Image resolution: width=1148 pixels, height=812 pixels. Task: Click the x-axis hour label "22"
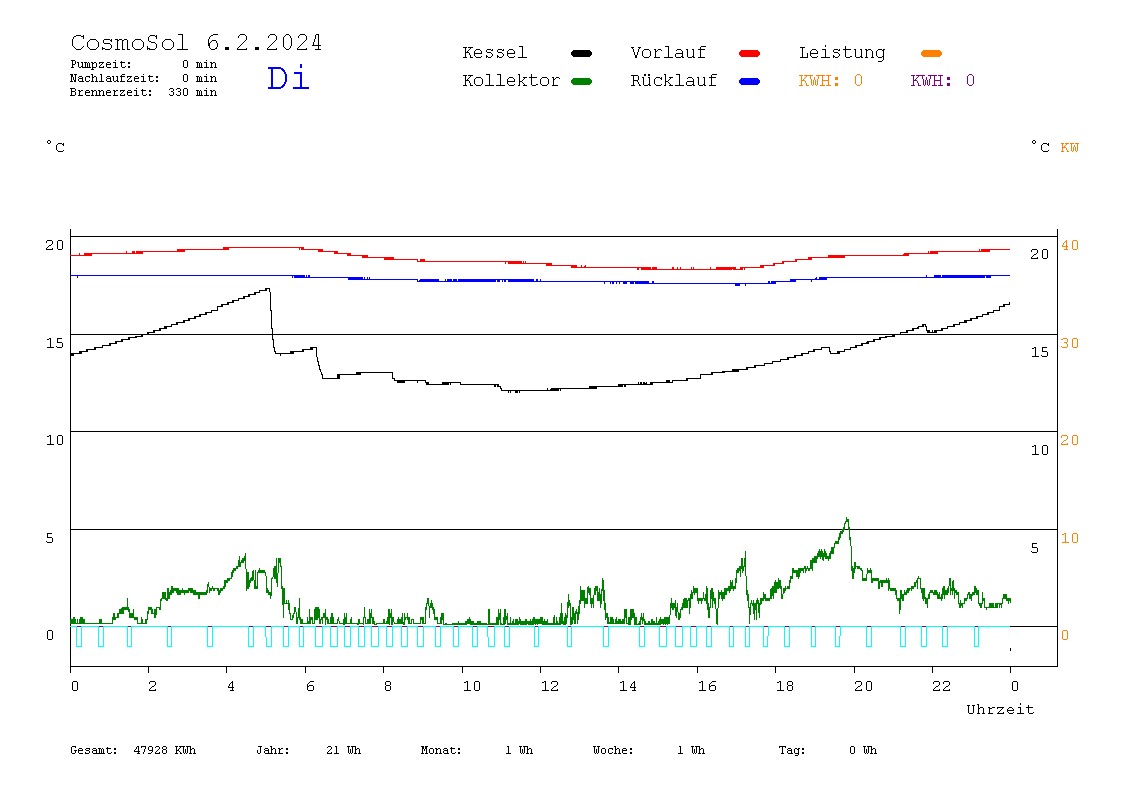click(942, 687)
